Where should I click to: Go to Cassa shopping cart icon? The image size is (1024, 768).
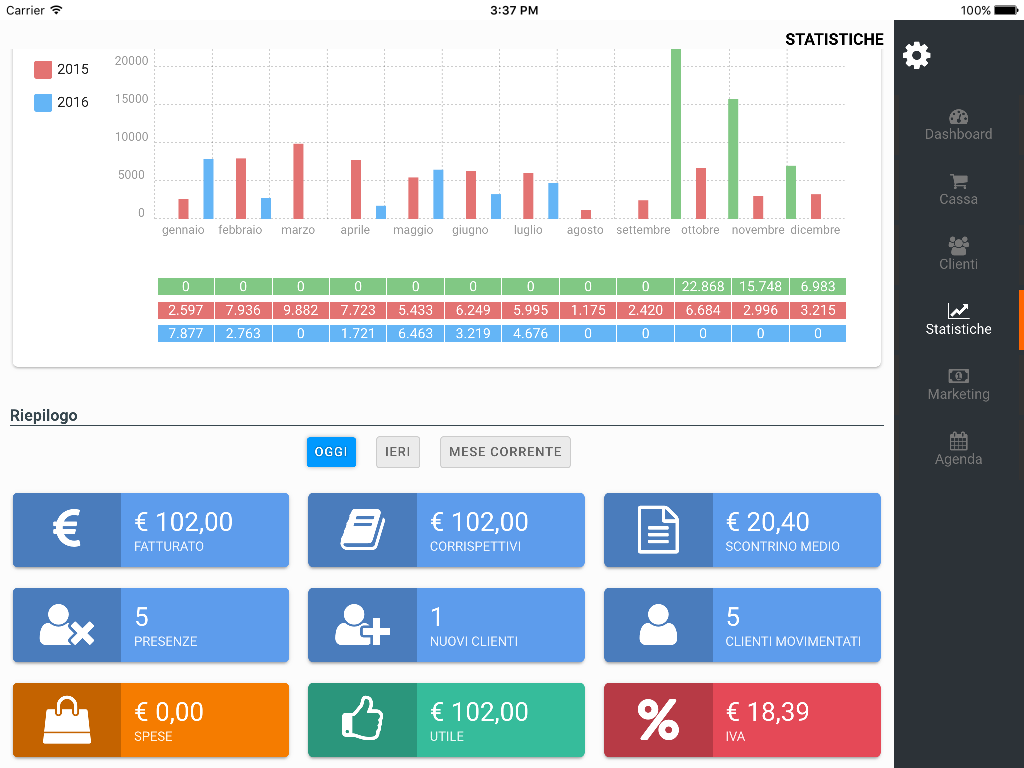(x=958, y=182)
